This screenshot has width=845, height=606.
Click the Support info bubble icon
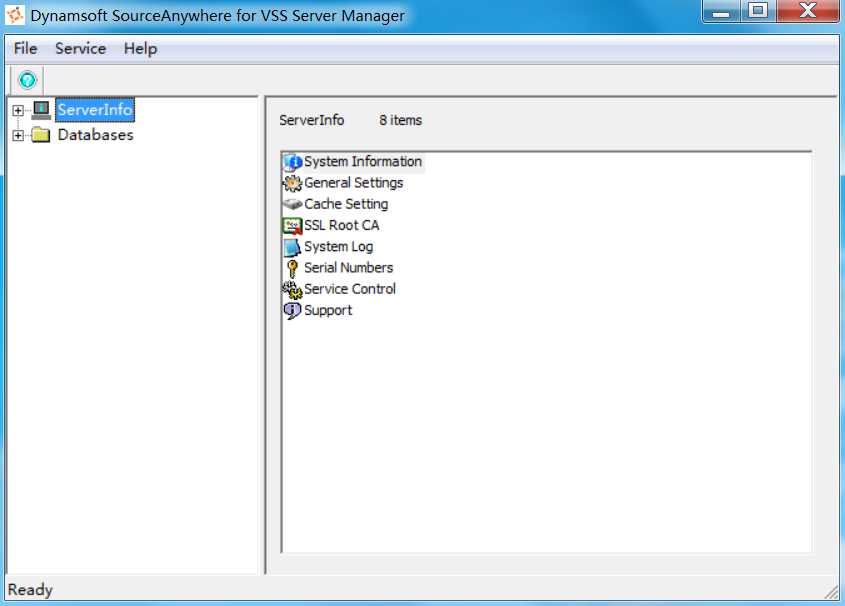point(293,311)
